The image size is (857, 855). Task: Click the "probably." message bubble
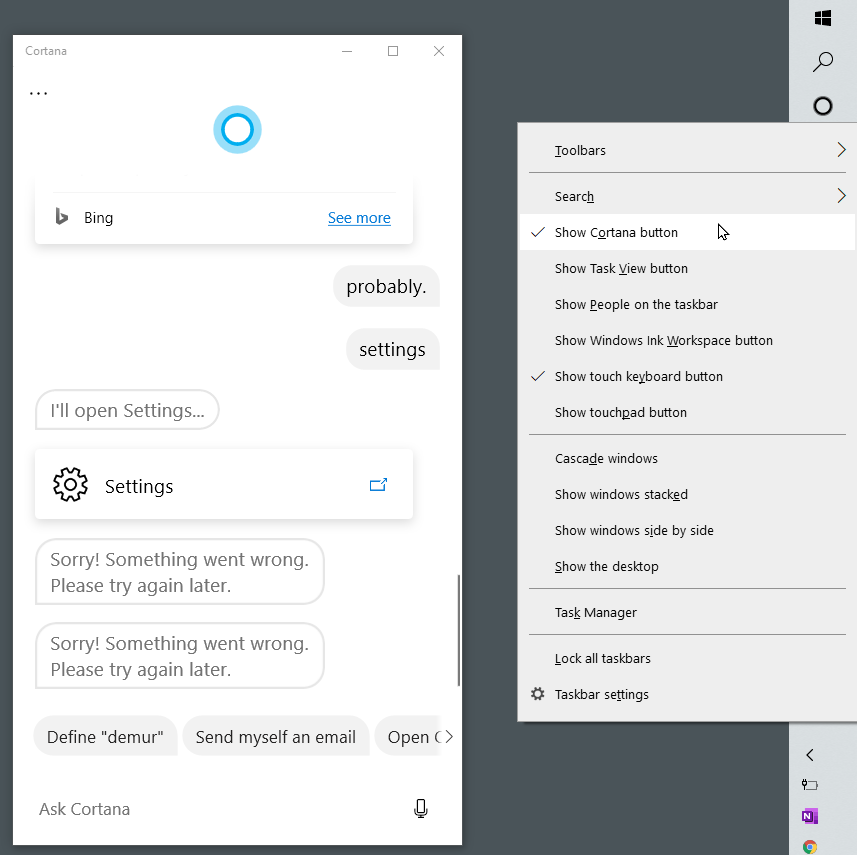(x=386, y=286)
